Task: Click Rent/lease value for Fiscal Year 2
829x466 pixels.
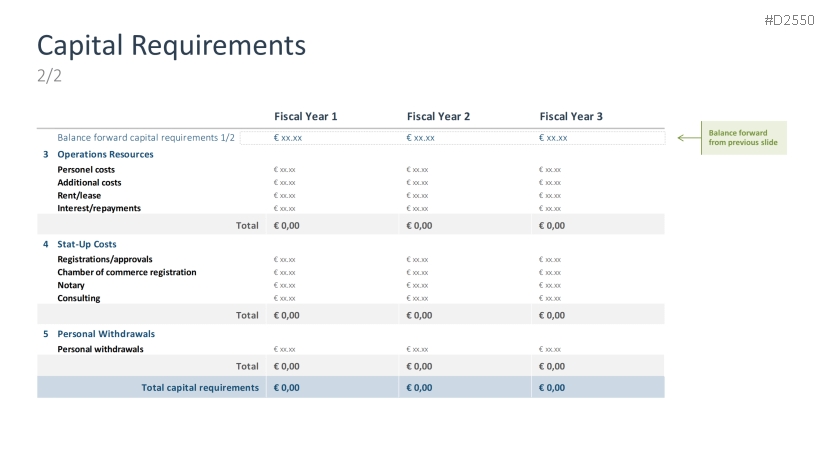Action: point(417,196)
